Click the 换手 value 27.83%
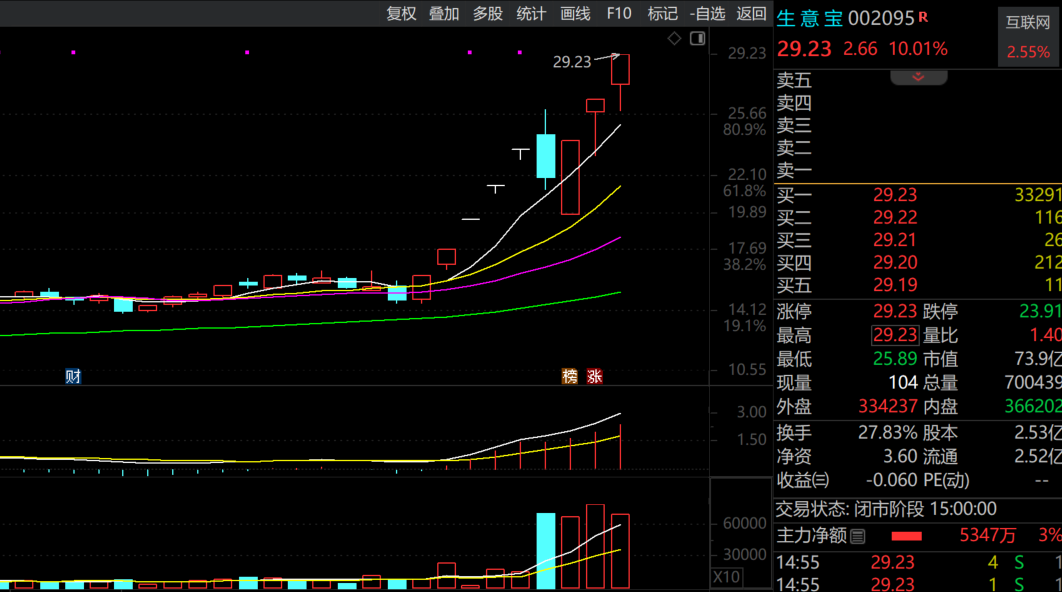 pos(888,432)
